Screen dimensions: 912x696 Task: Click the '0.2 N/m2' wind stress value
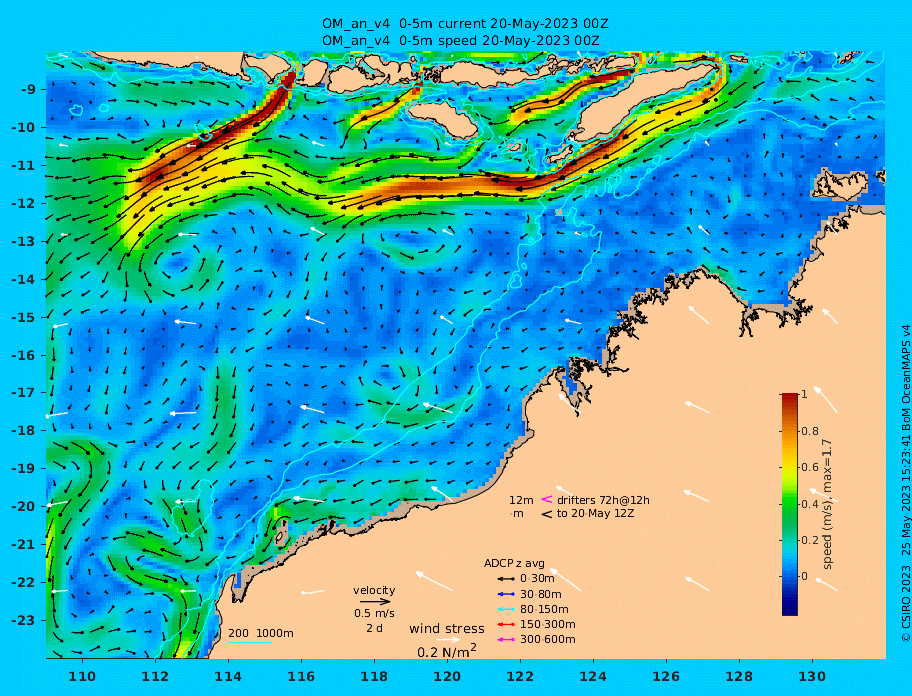click(447, 651)
